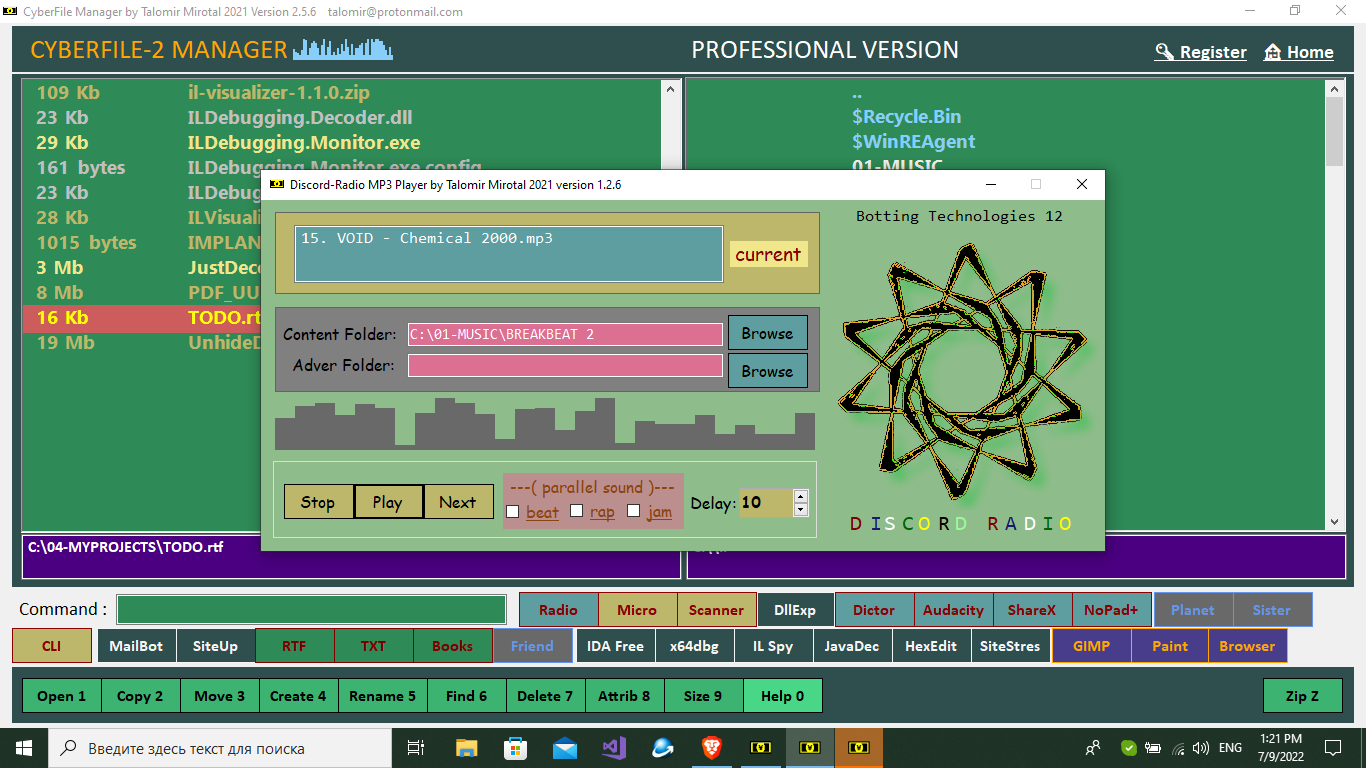Click the Adver Folder path field
1366x768 pixels.
tap(565, 366)
